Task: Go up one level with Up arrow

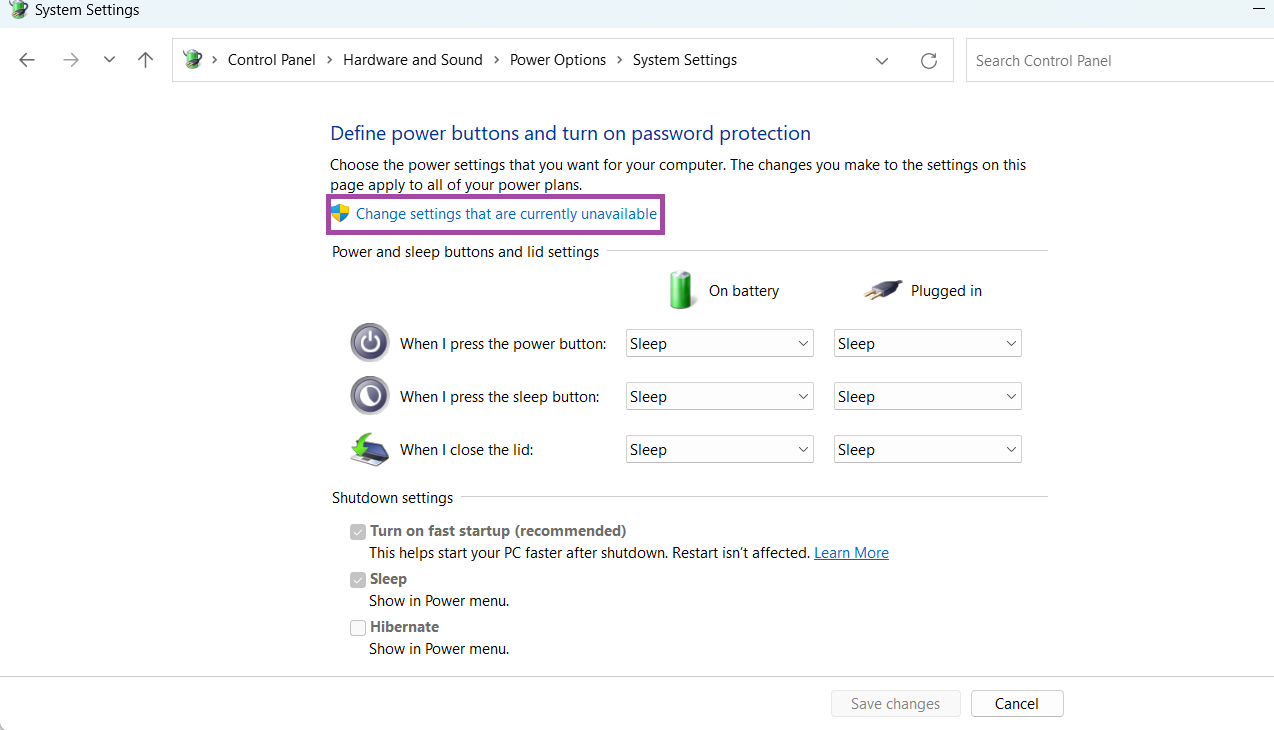Action: (146, 60)
